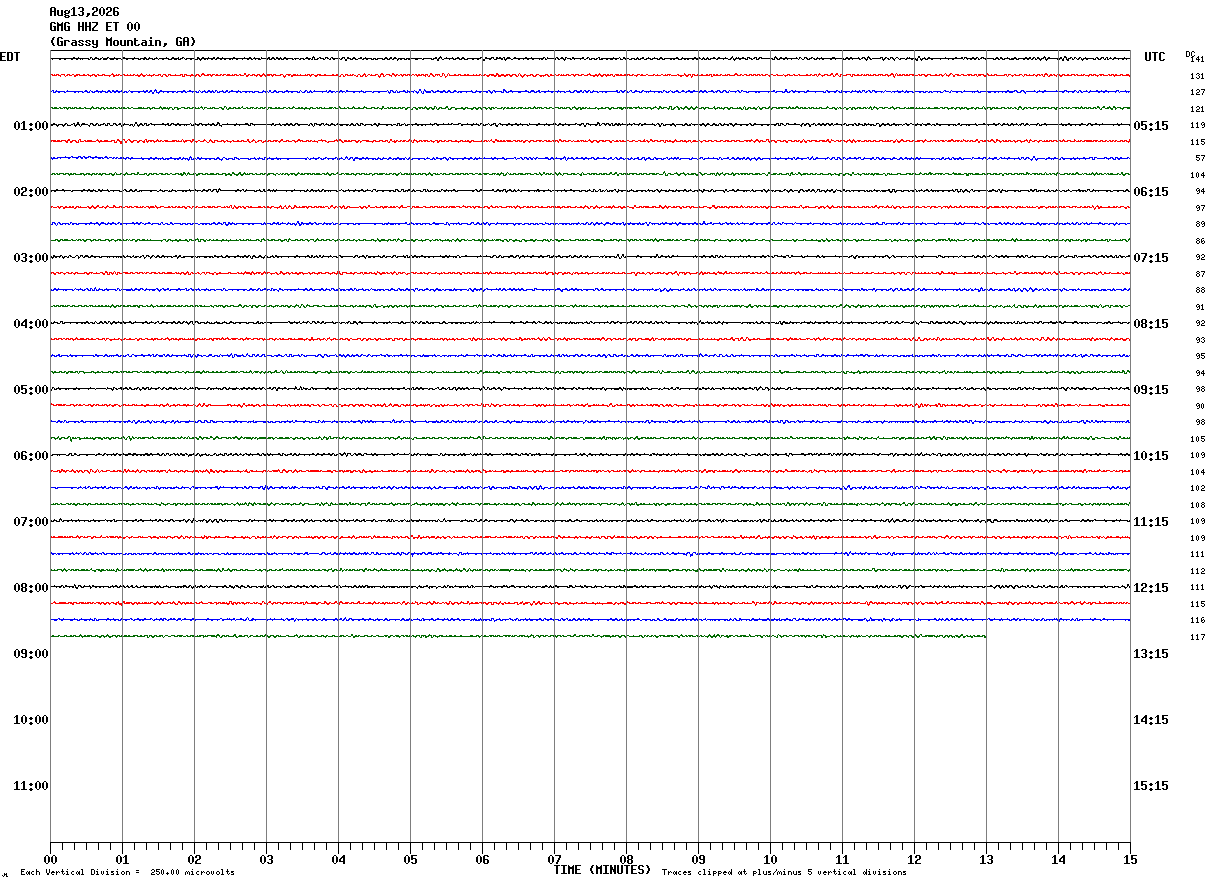1210x886 pixels.
Task: Select the 06:00 EDT row label
Action: pos(31,456)
